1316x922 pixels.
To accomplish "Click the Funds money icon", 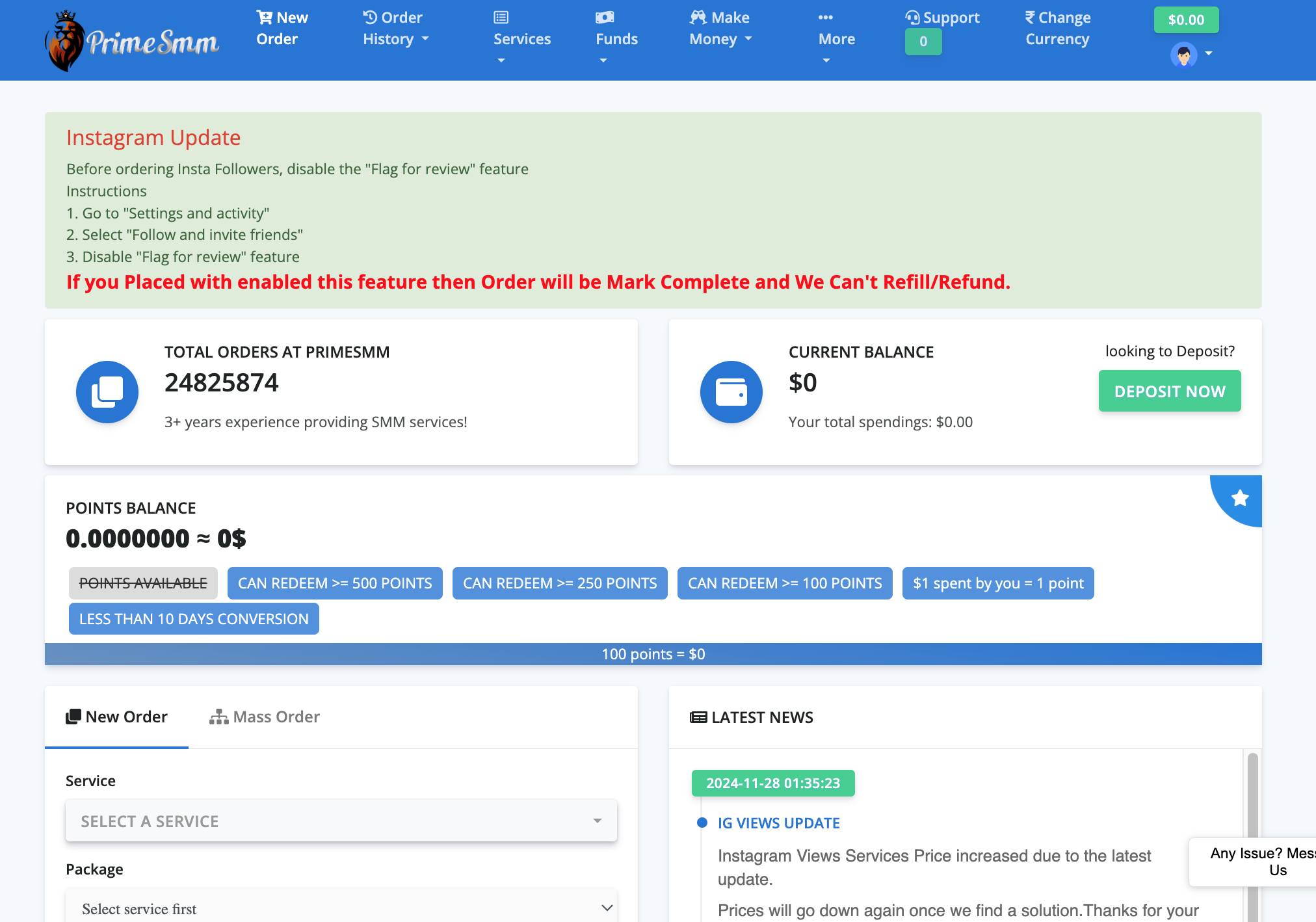I will (x=605, y=18).
